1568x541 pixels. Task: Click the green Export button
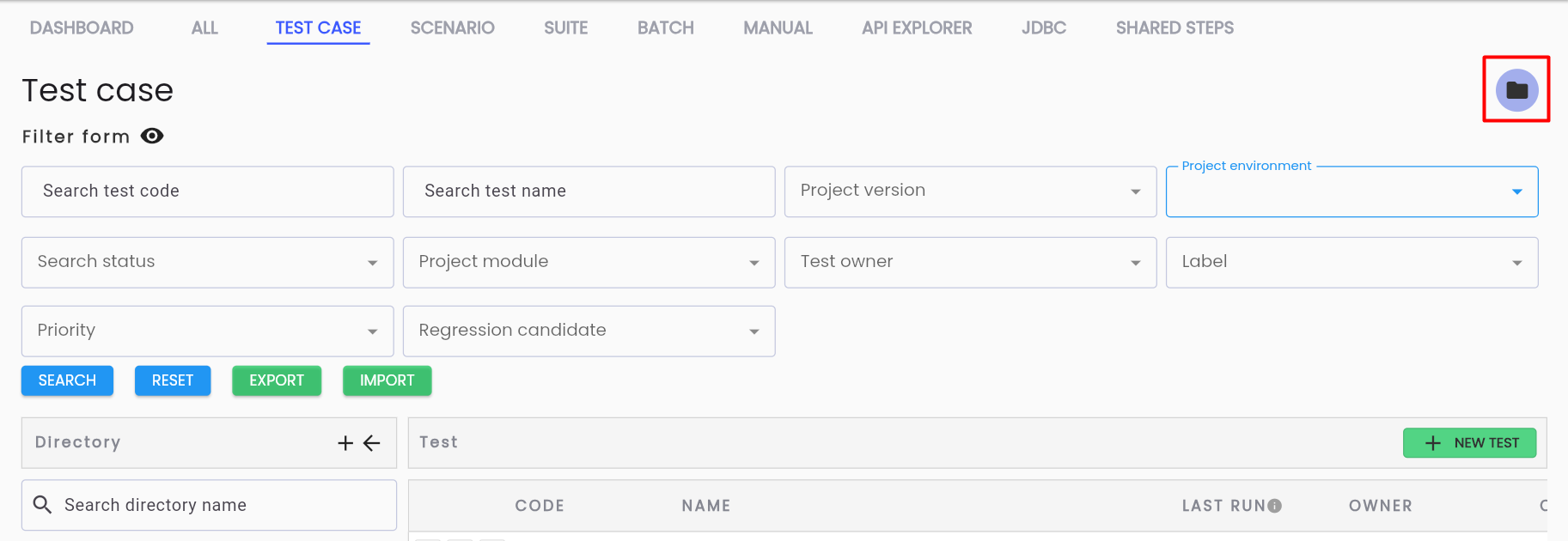pos(277,380)
